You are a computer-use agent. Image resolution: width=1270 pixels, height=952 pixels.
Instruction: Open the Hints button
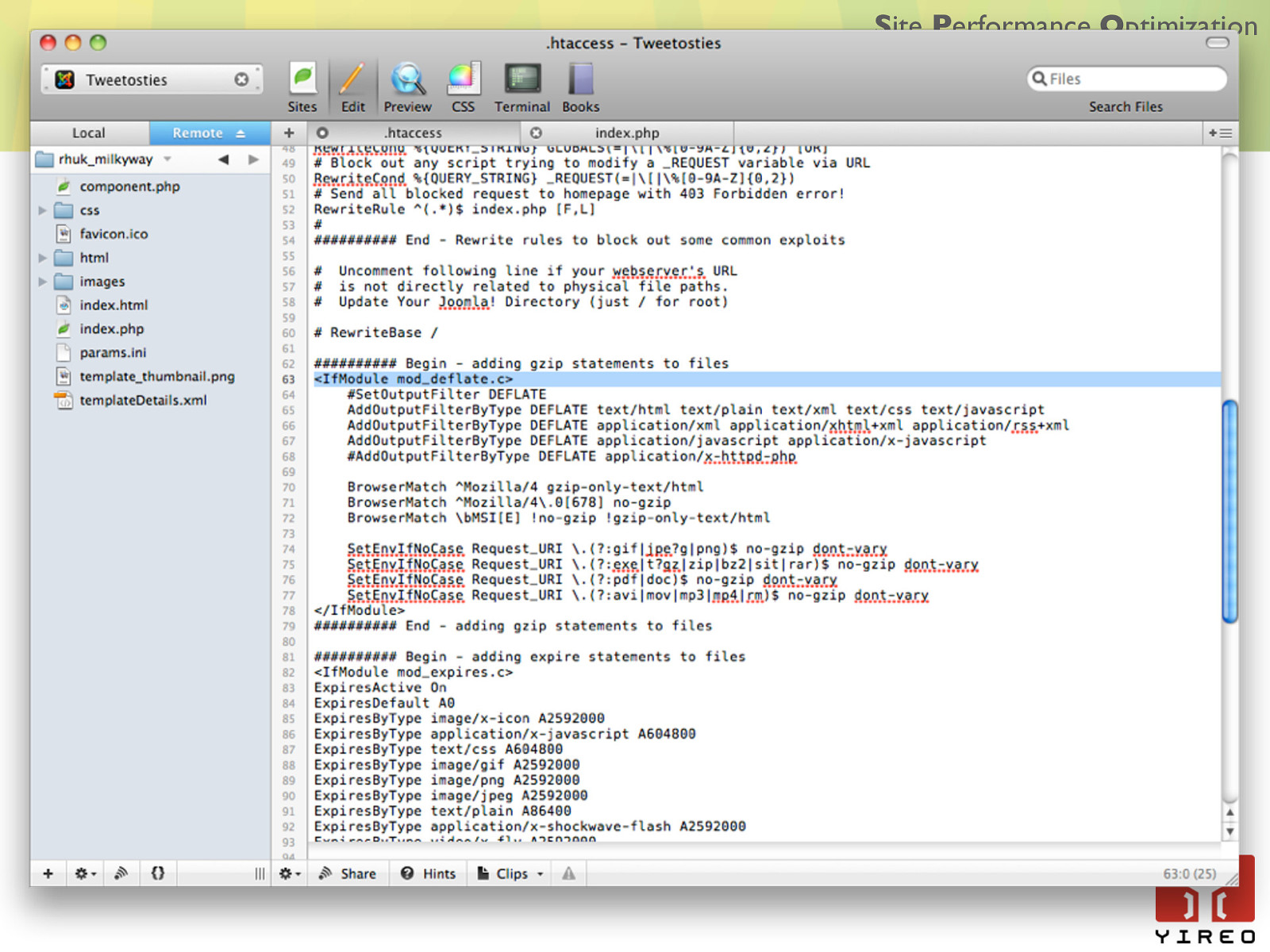(x=429, y=873)
